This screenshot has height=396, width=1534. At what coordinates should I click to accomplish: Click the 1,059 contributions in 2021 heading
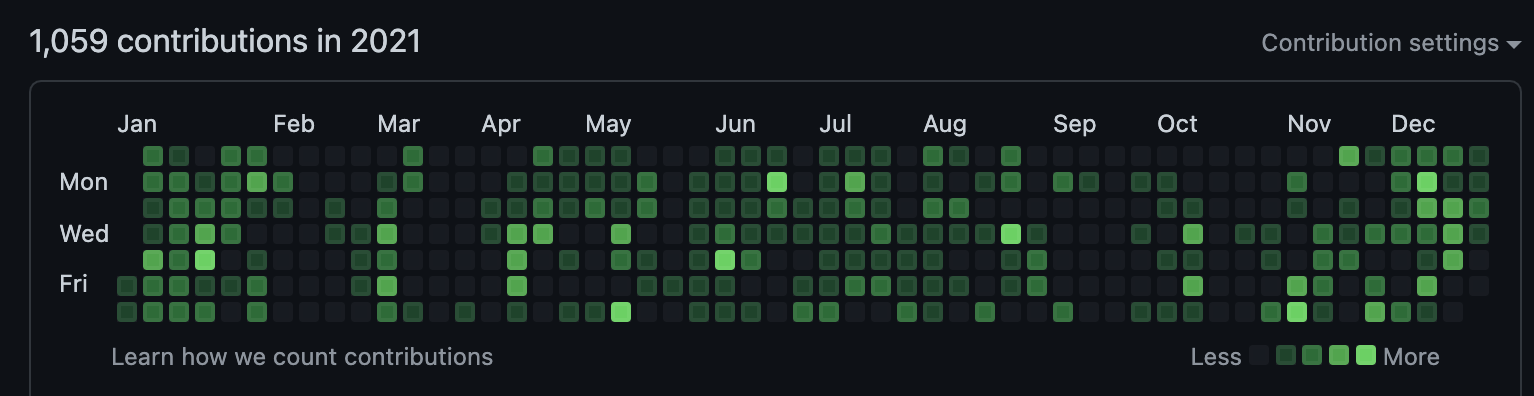(225, 41)
